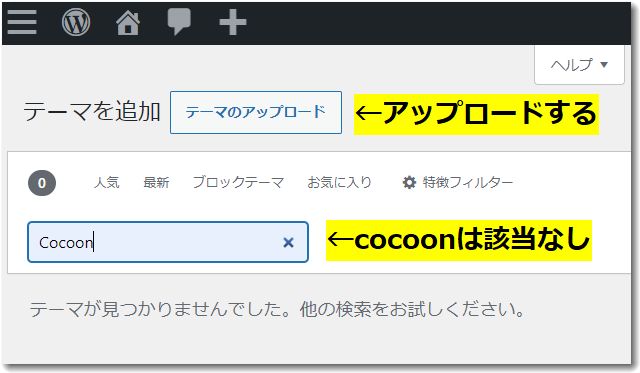640x373 pixels.
Task: Click the theme search field containing Cocoon
Action: click(168, 242)
